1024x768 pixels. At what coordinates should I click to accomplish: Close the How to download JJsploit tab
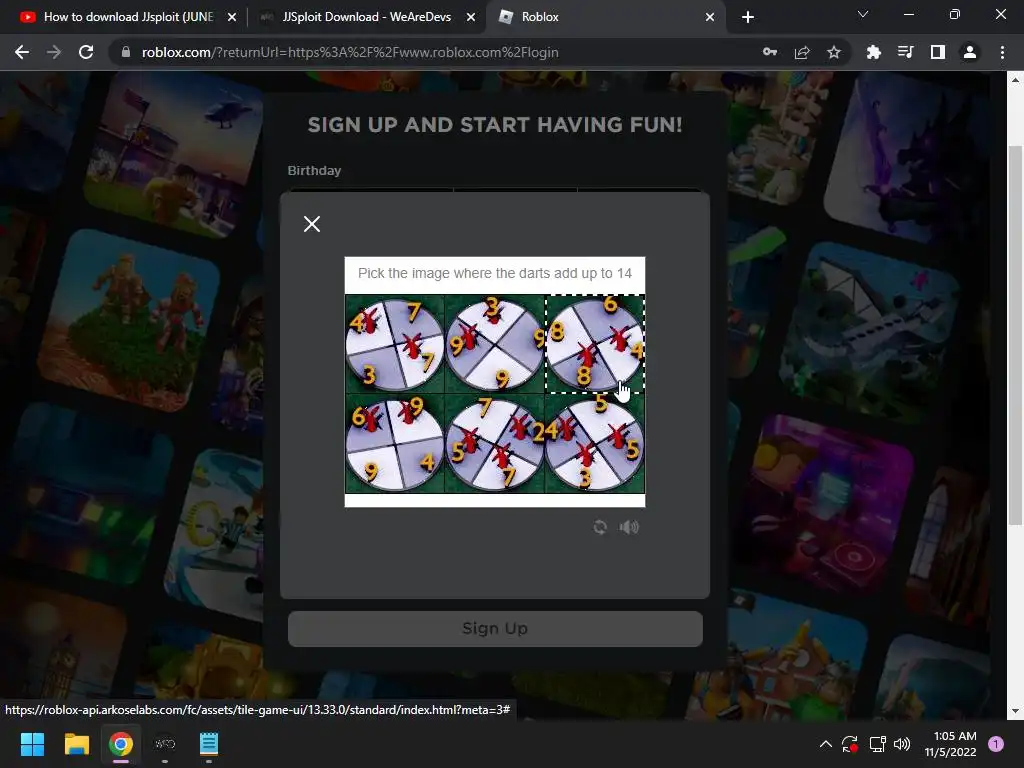[x=232, y=17]
